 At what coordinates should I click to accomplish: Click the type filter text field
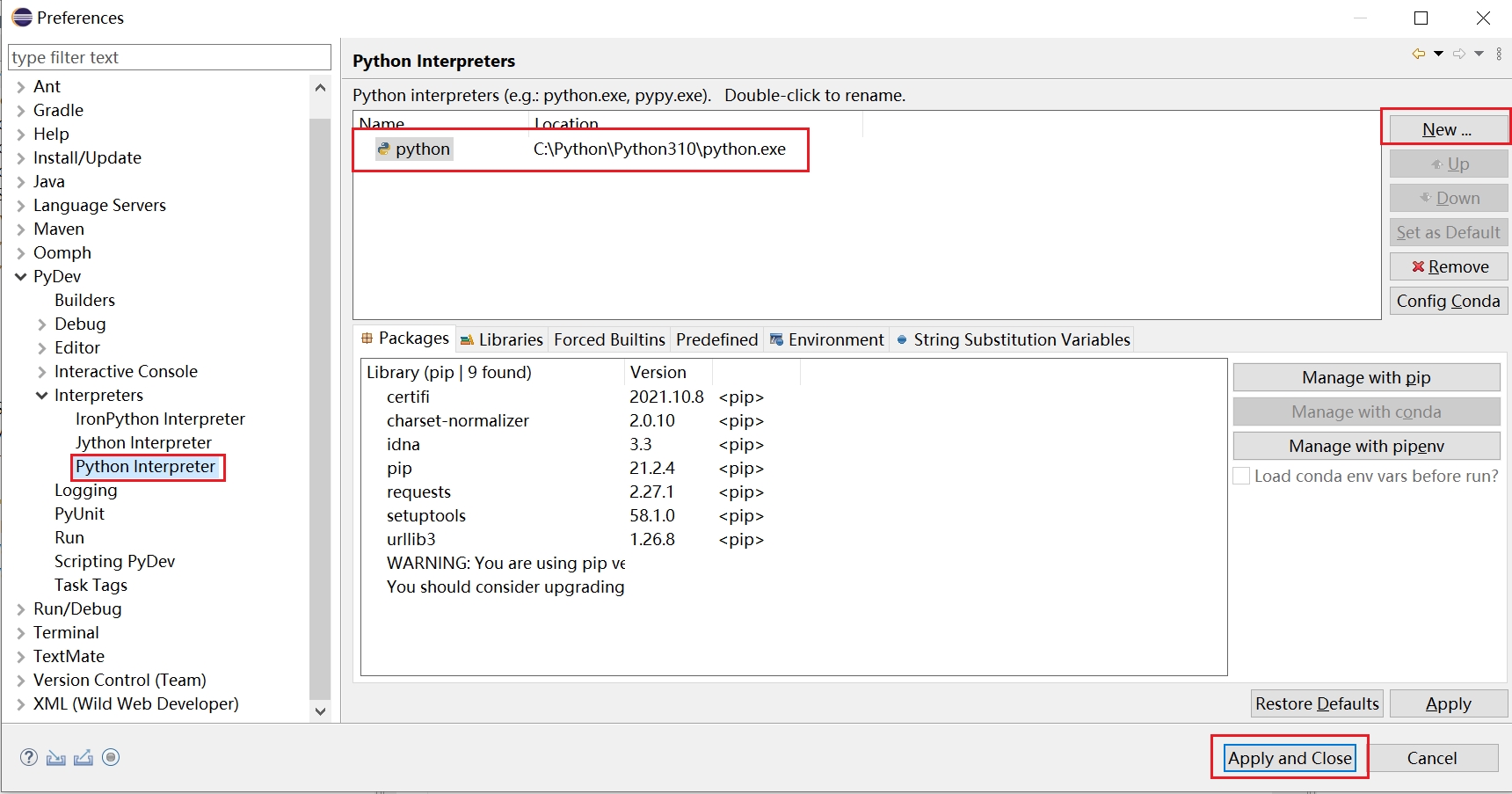pos(169,57)
